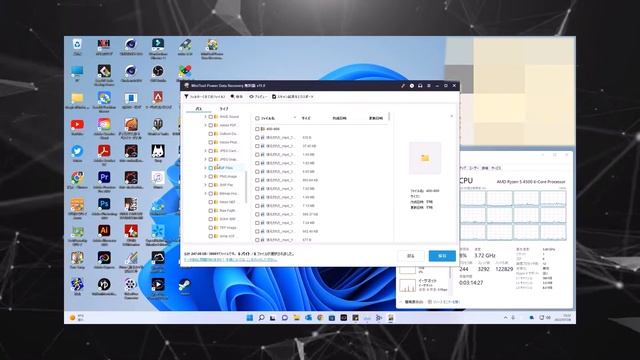Open the Steam desktop icon

point(185,286)
